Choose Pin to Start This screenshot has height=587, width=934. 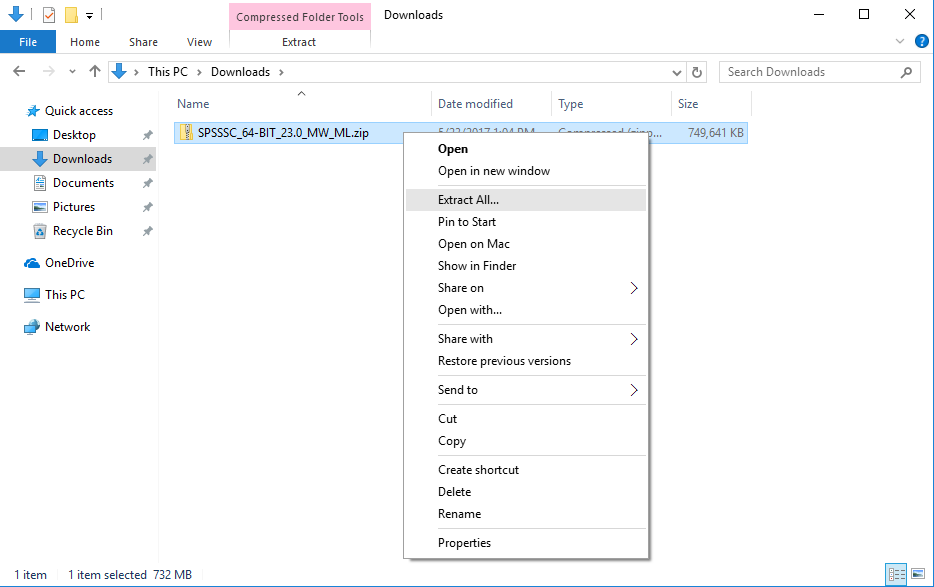click(x=466, y=222)
